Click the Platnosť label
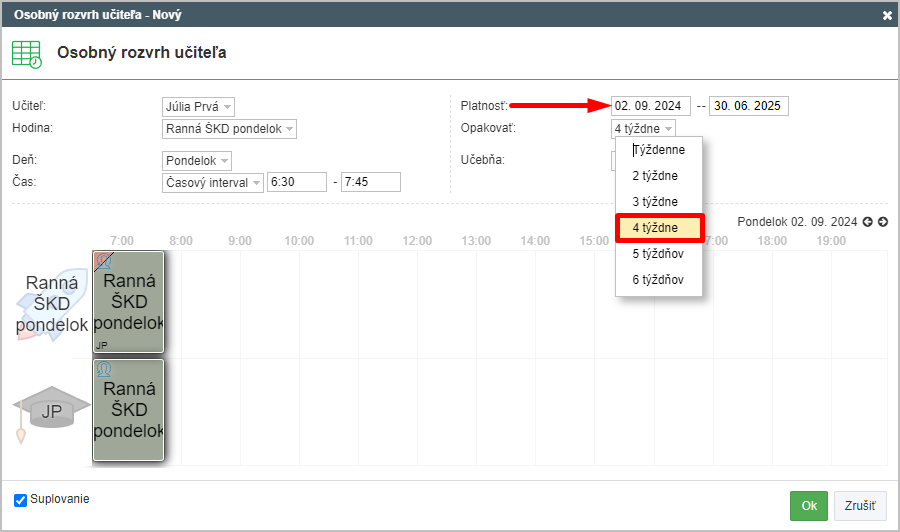This screenshot has height=532, width=900. (484, 106)
